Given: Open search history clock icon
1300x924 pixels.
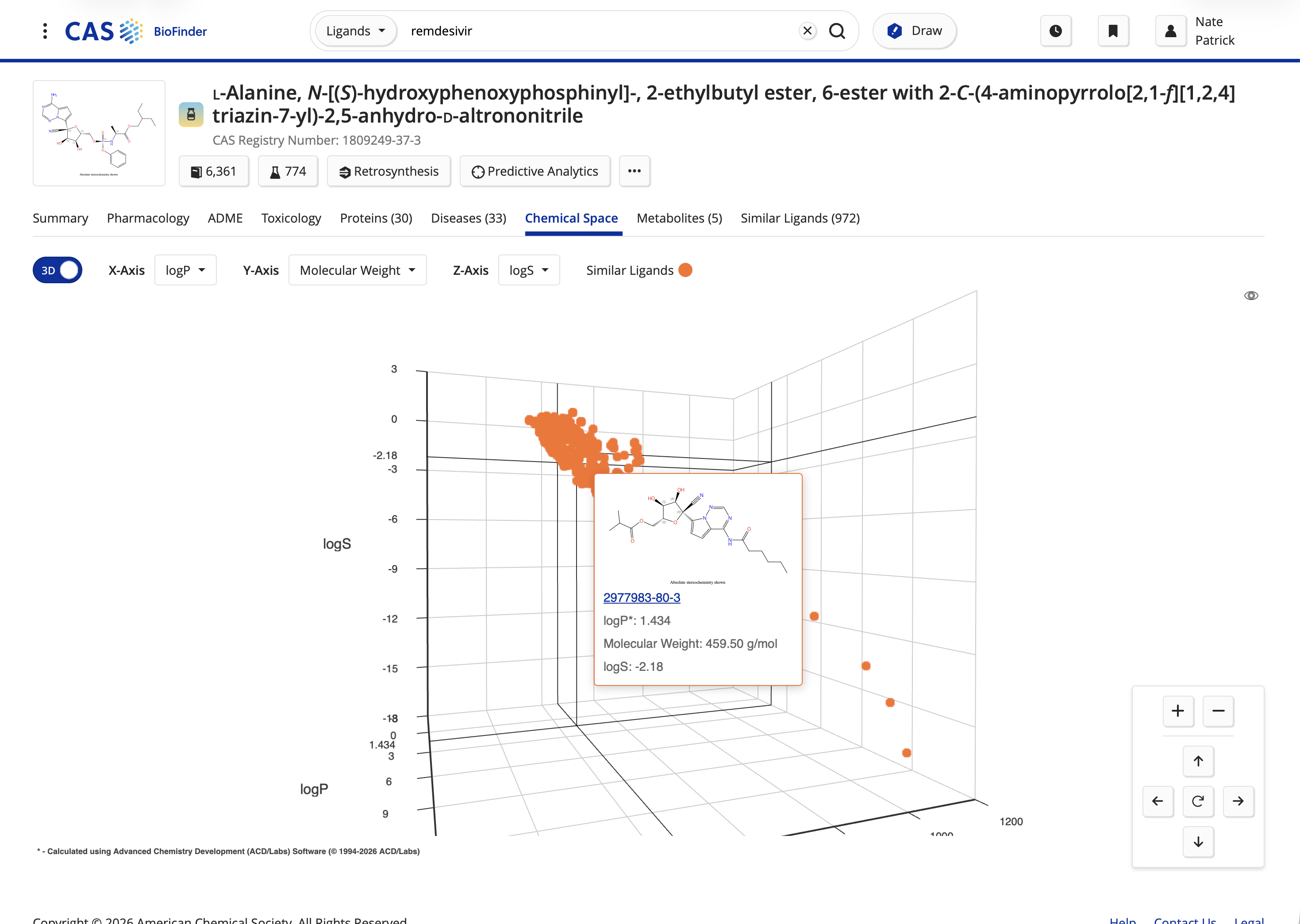Looking at the screenshot, I should 1055,31.
